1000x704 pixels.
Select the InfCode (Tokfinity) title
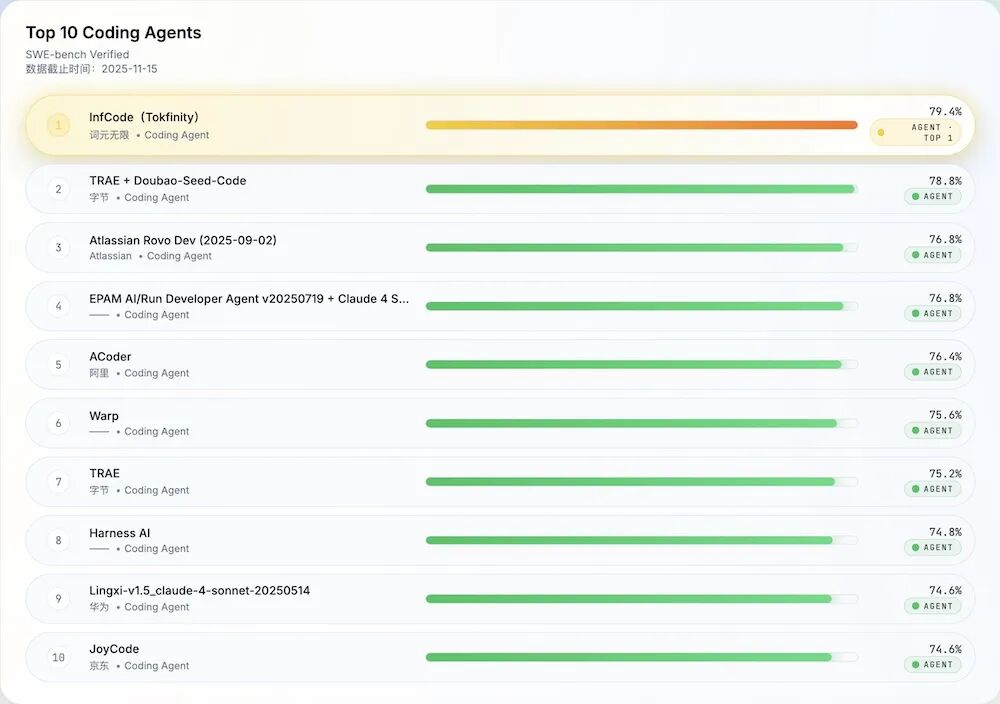pyautogui.click(x=144, y=117)
